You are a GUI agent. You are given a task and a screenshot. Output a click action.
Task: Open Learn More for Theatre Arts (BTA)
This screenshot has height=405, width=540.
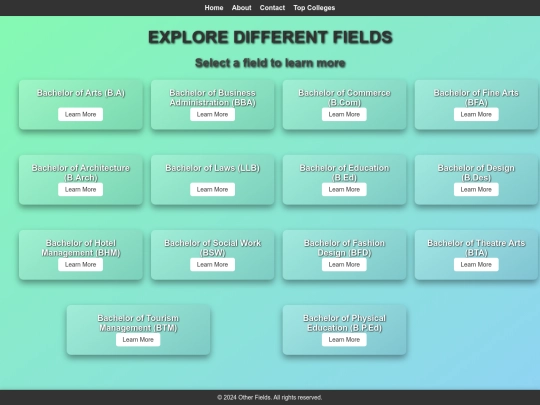point(476,264)
